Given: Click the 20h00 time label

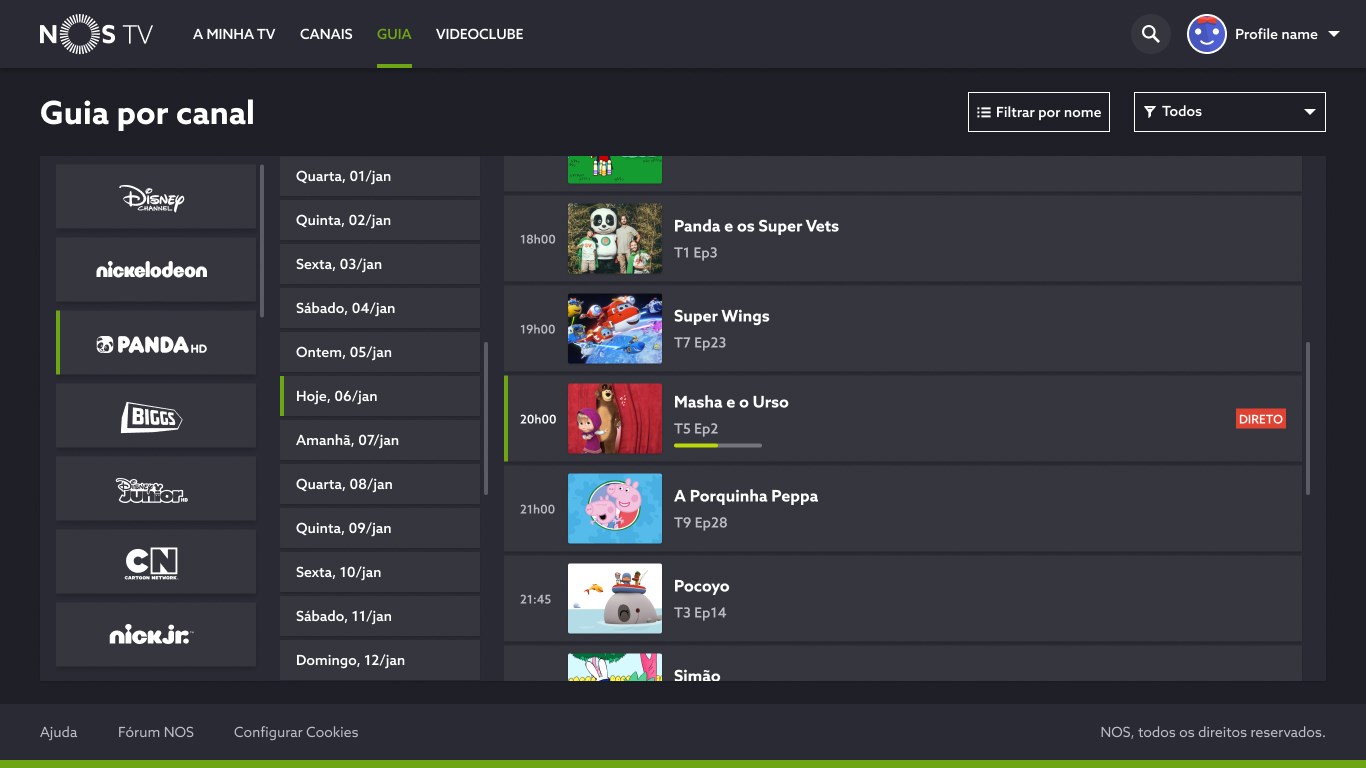Looking at the screenshot, I should [538, 419].
